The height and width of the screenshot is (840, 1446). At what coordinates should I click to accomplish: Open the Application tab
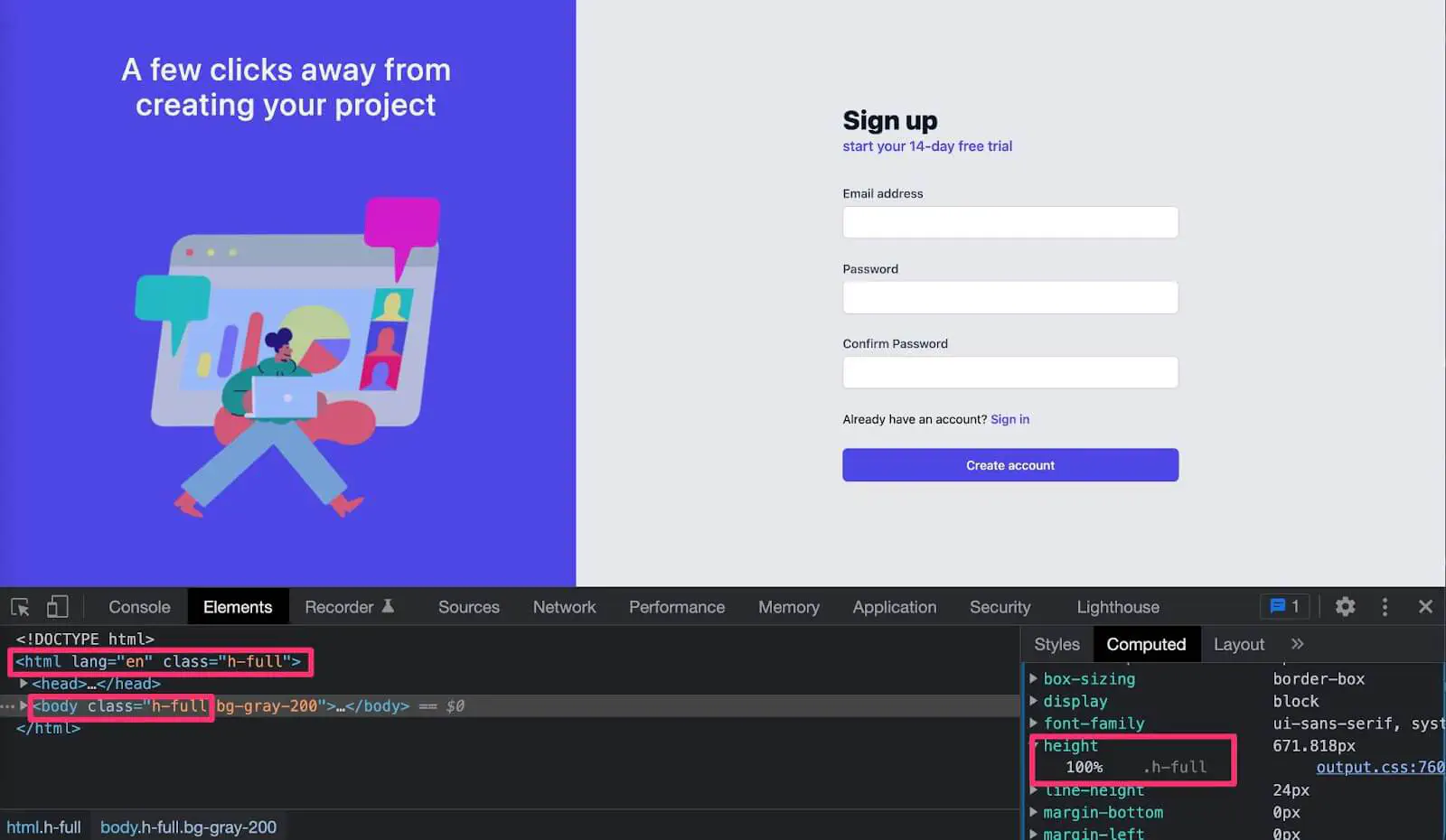[895, 607]
